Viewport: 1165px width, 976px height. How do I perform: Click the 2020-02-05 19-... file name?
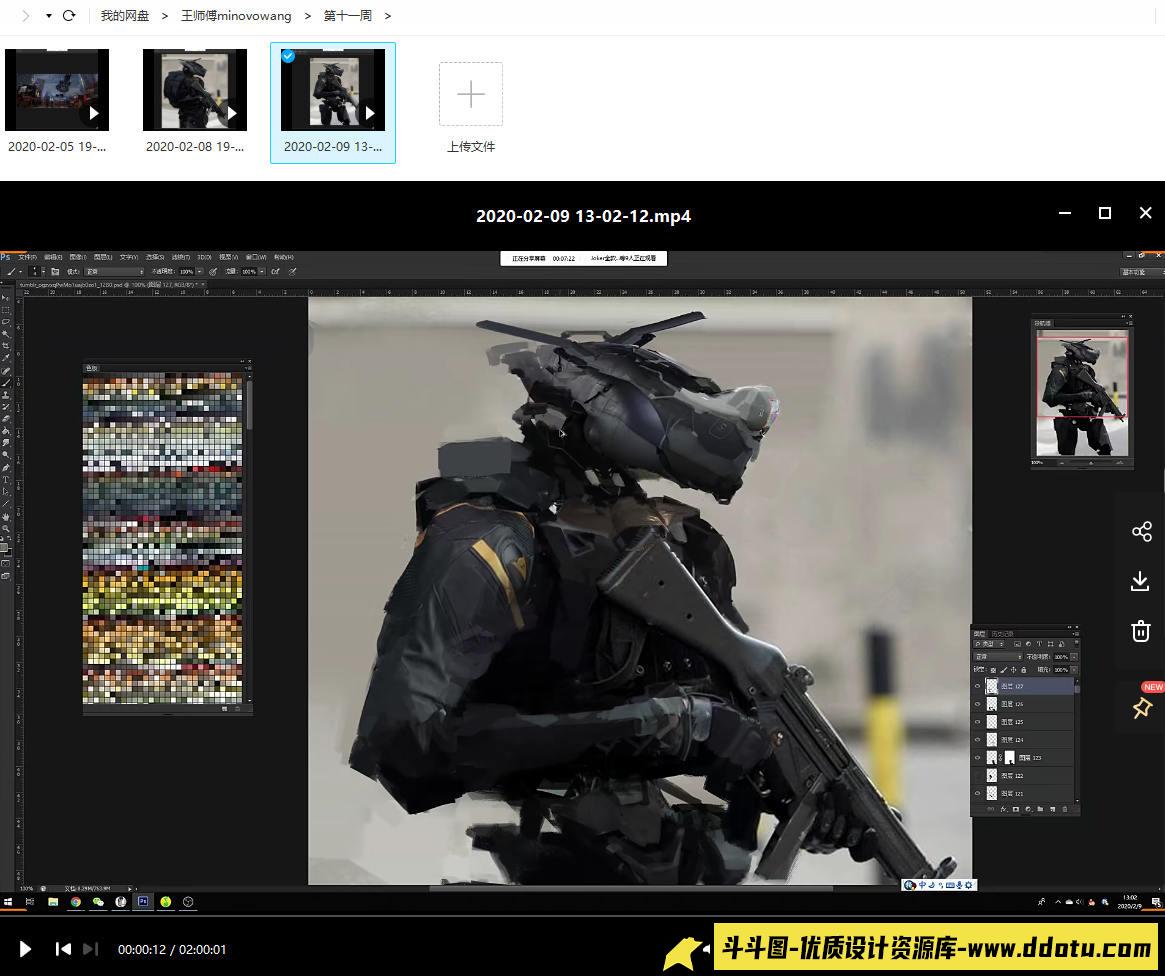(57, 146)
